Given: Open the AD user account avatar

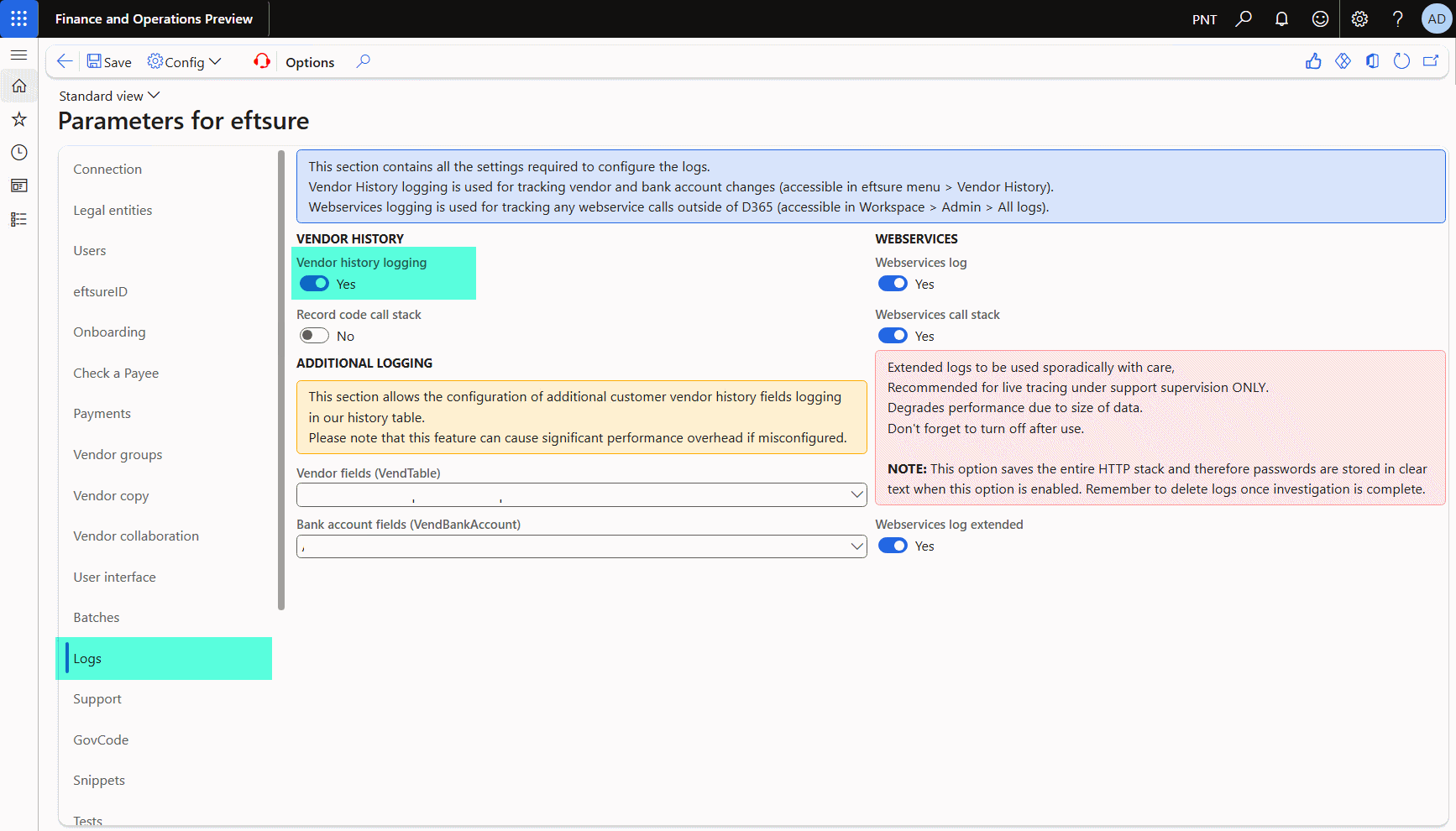Looking at the screenshot, I should pyautogui.click(x=1437, y=18).
